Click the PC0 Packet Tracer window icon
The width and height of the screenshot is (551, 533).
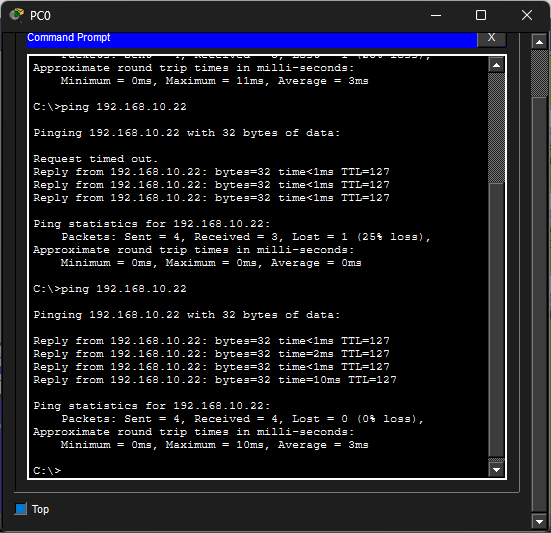point(17,15)
